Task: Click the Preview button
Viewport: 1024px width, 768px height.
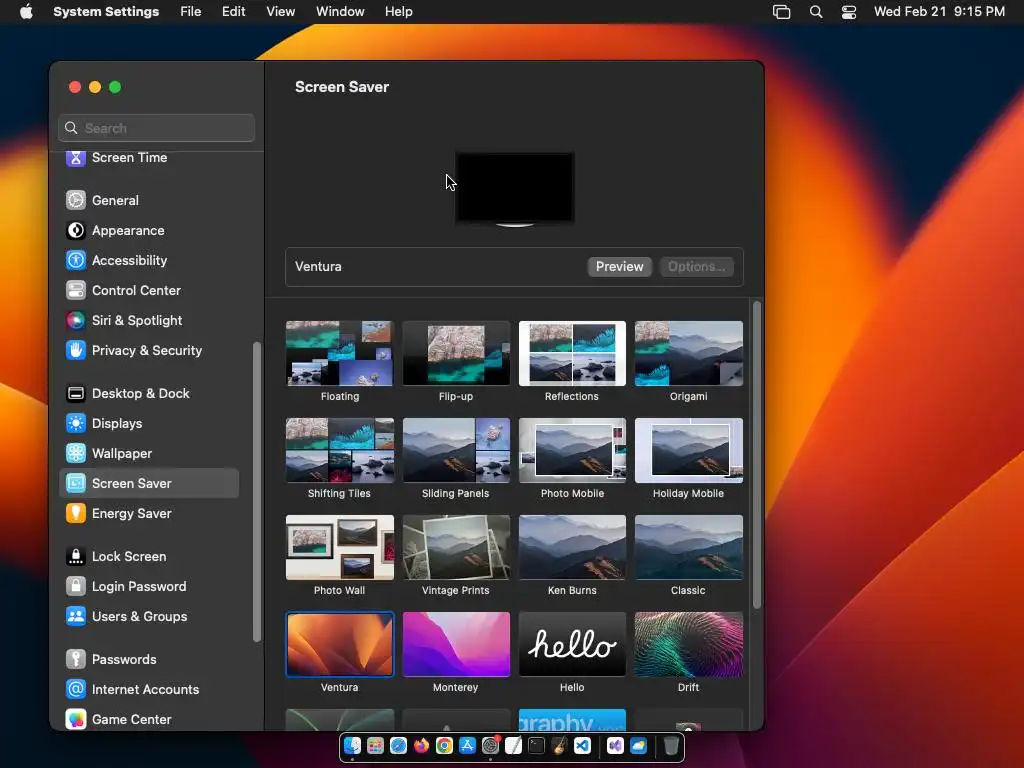Action: tap(619, 266)
